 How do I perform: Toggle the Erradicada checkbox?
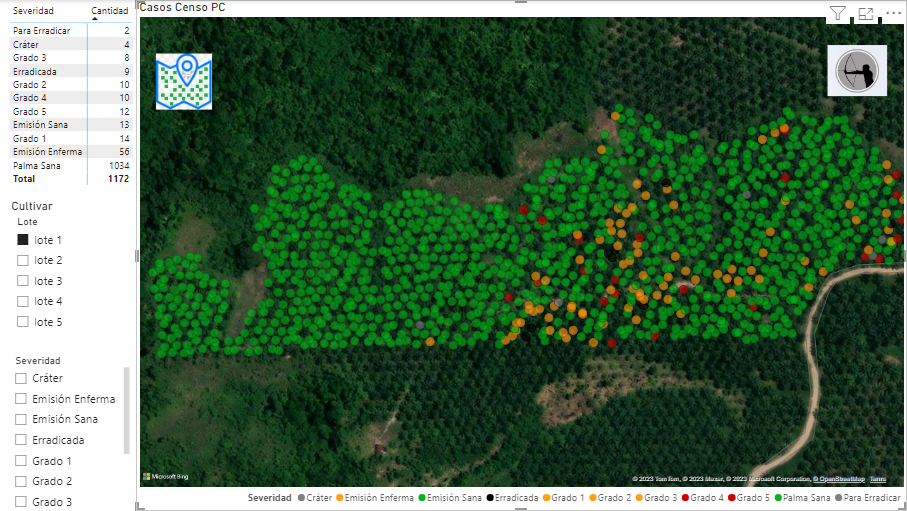click(21, 440)
